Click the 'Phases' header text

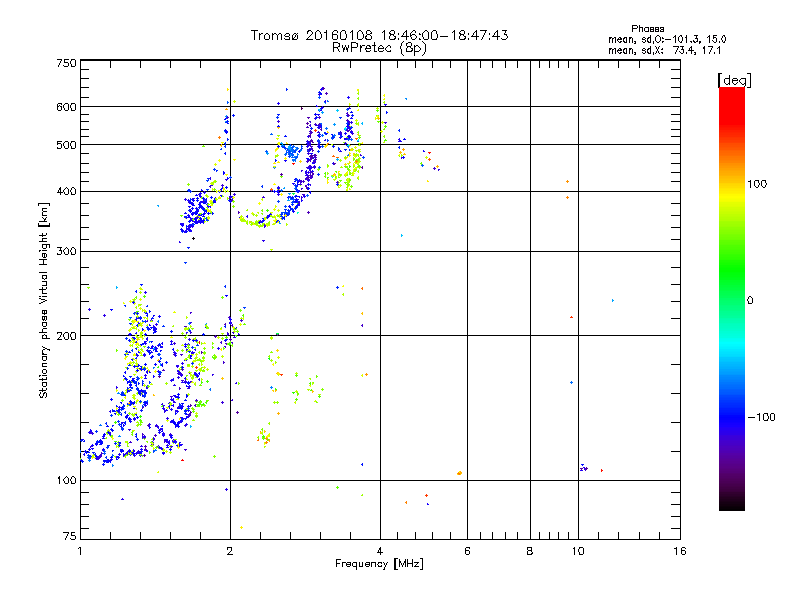(647, 29)
